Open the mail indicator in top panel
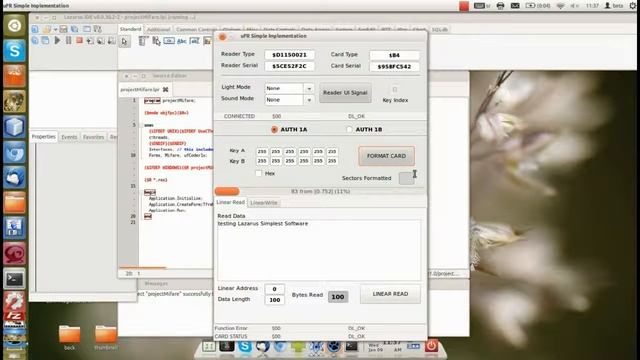Image resolution: width=640 pixels, height=360 pixels. [515, 6]
